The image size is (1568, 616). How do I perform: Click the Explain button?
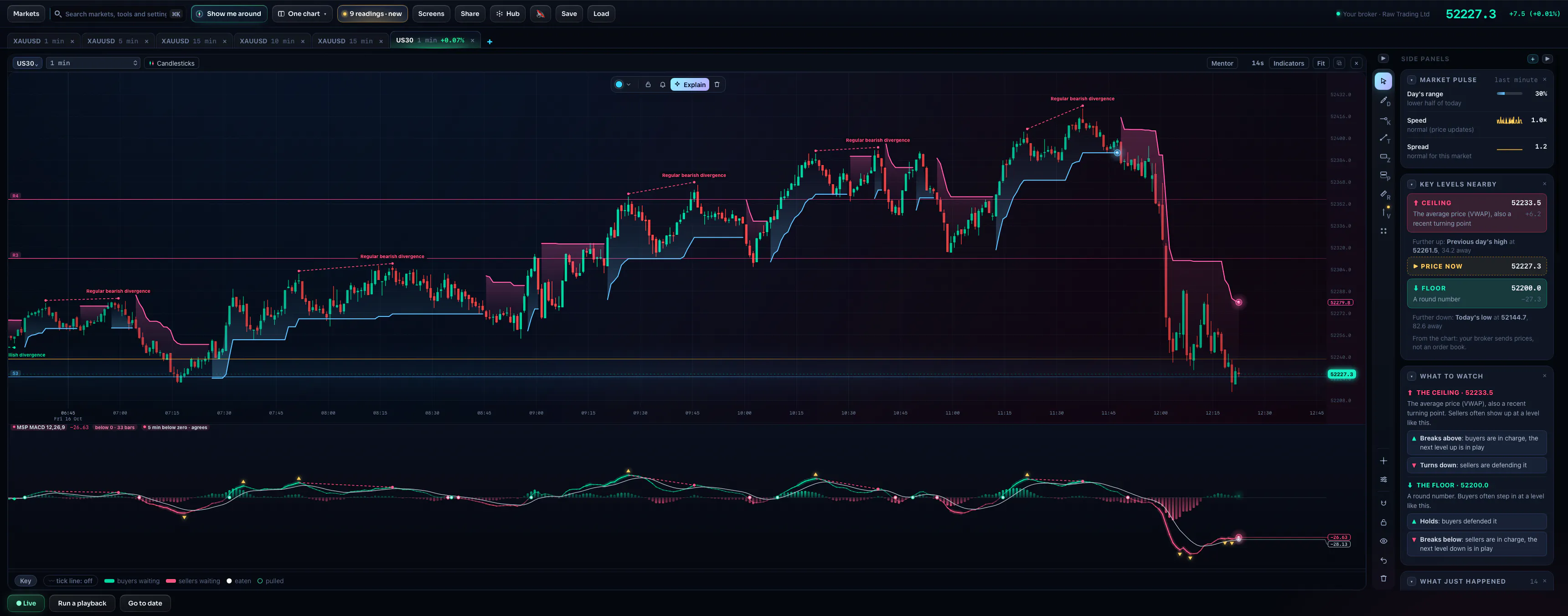tap(690, 85)
